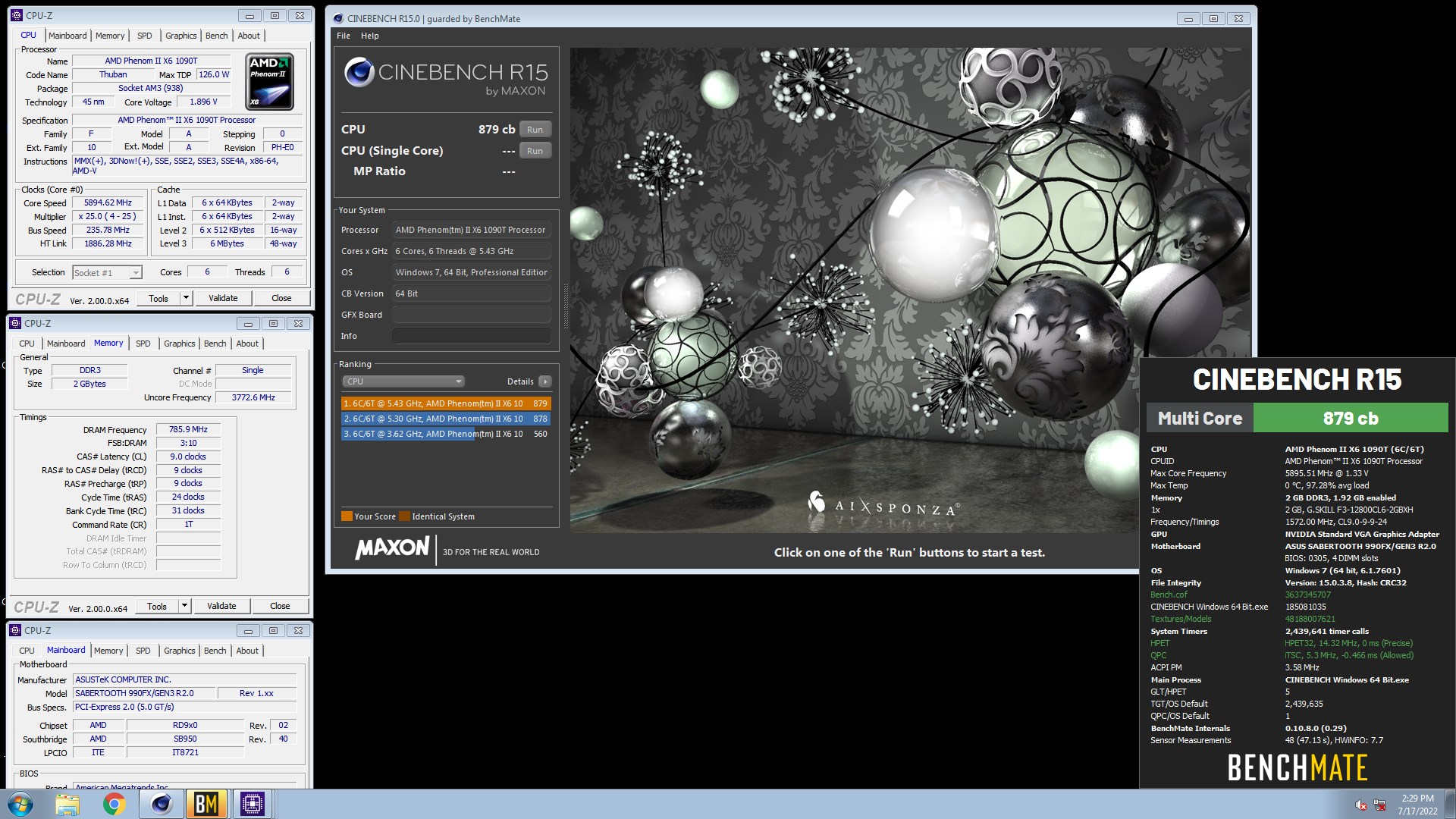
Task: Open BenchMate taskbar icon
Action: (x=206, y=804)
